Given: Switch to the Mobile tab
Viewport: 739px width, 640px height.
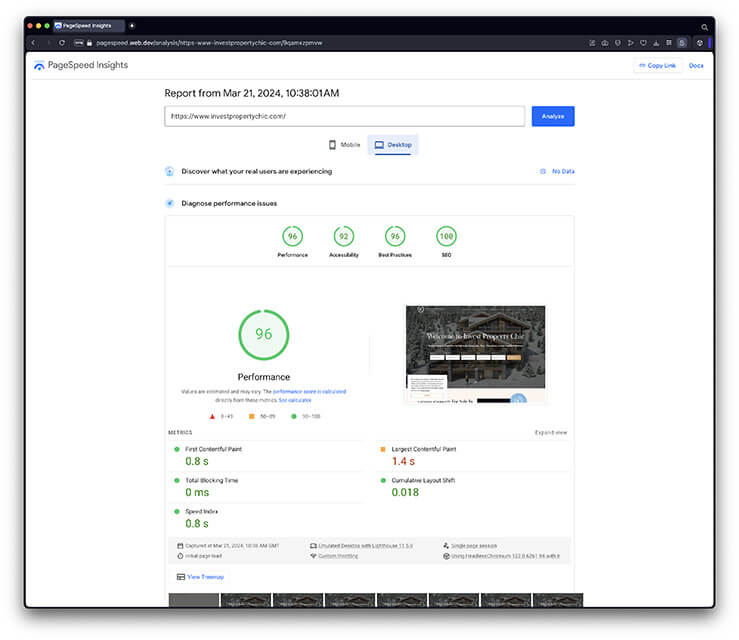Looking at the screenshot, I should point(345,145).
